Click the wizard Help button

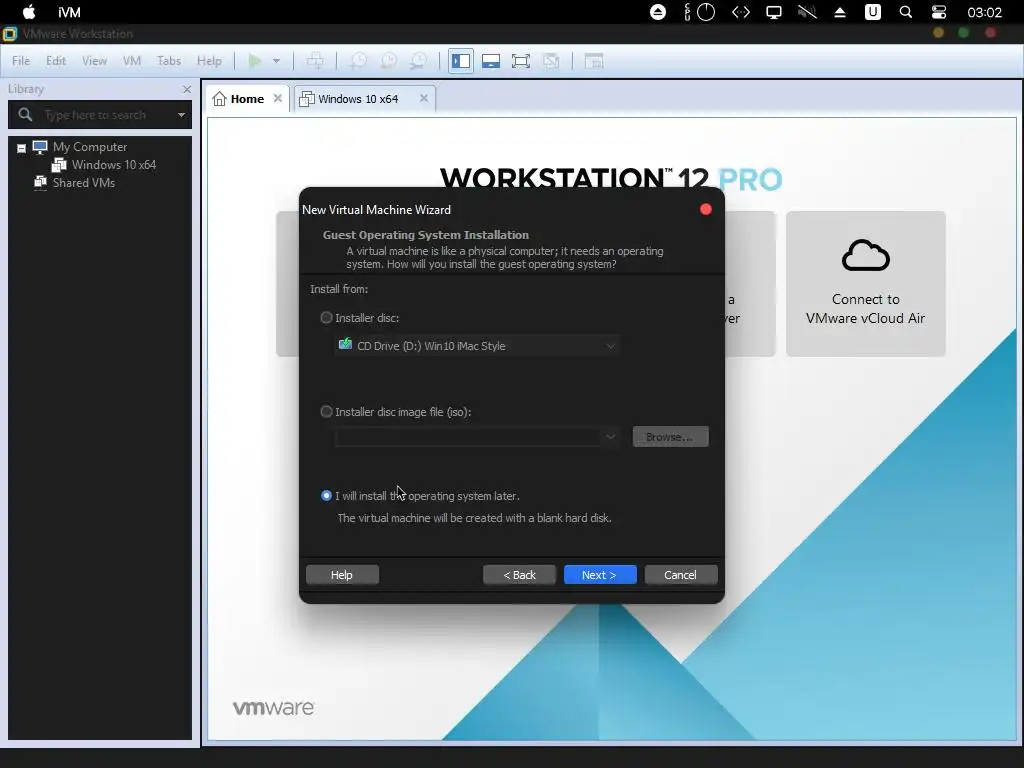coord(342,575)
